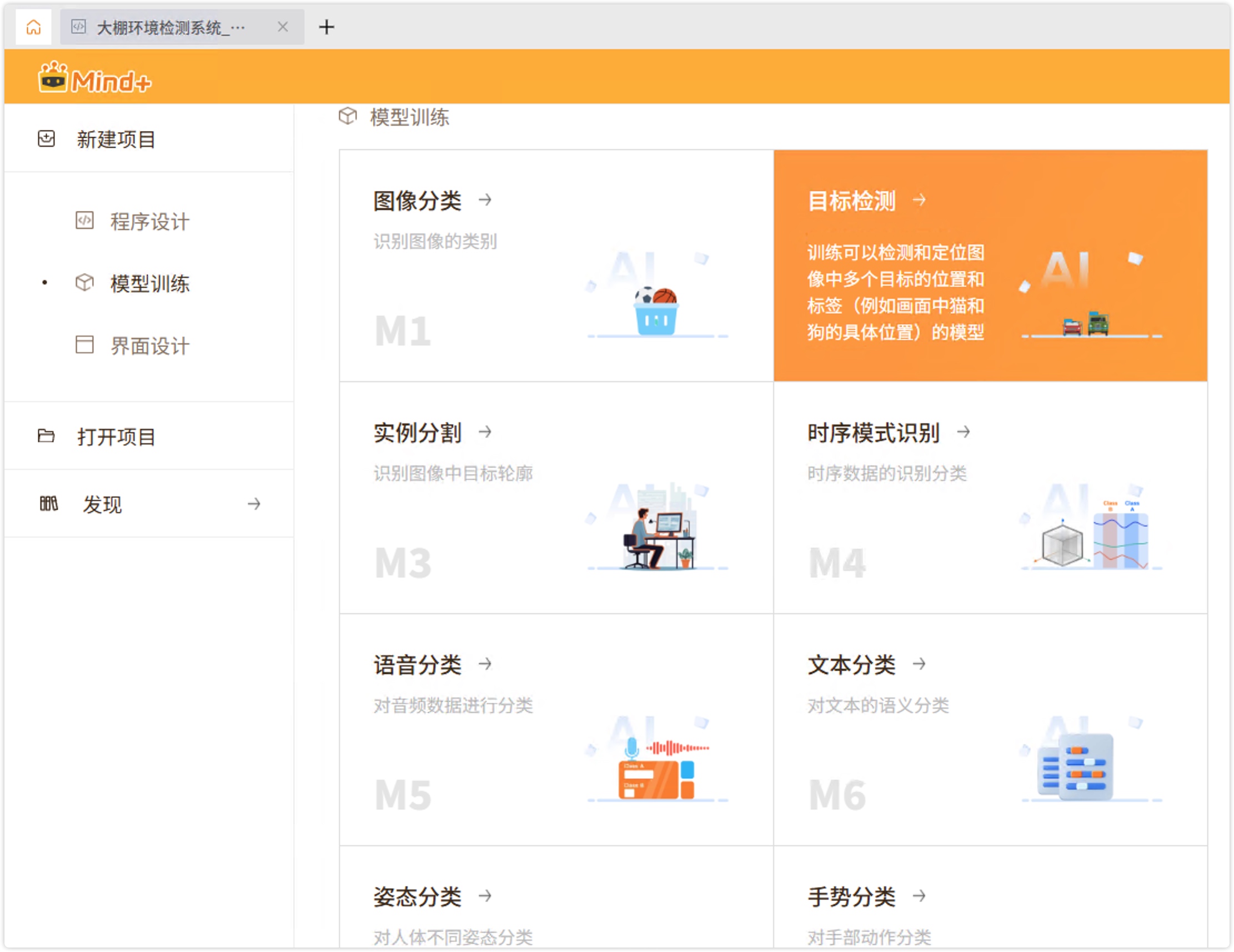Open a new tab with plus button
The height and width of the screenshot is (952, 1234).
(x=327, y=27)
